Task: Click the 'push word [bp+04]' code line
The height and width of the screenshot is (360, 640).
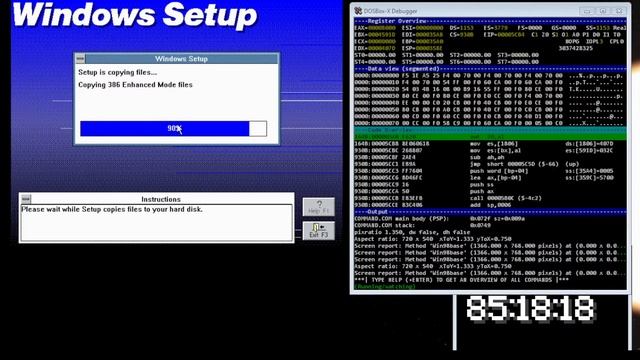Action: tap(490, 171)
